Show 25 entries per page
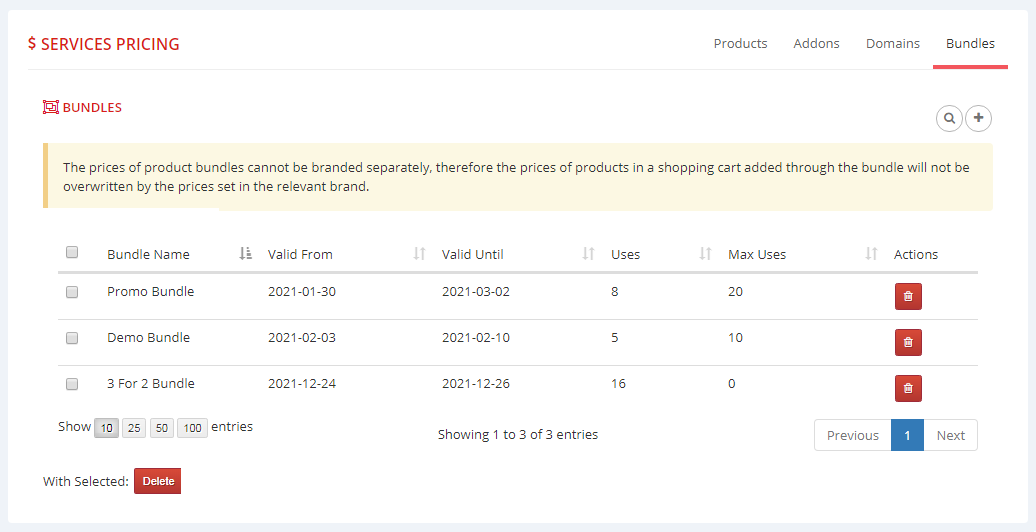Image resolution: width=1036 pixels, height=532 pixels. pyautogui.click(x=134, y=428)
